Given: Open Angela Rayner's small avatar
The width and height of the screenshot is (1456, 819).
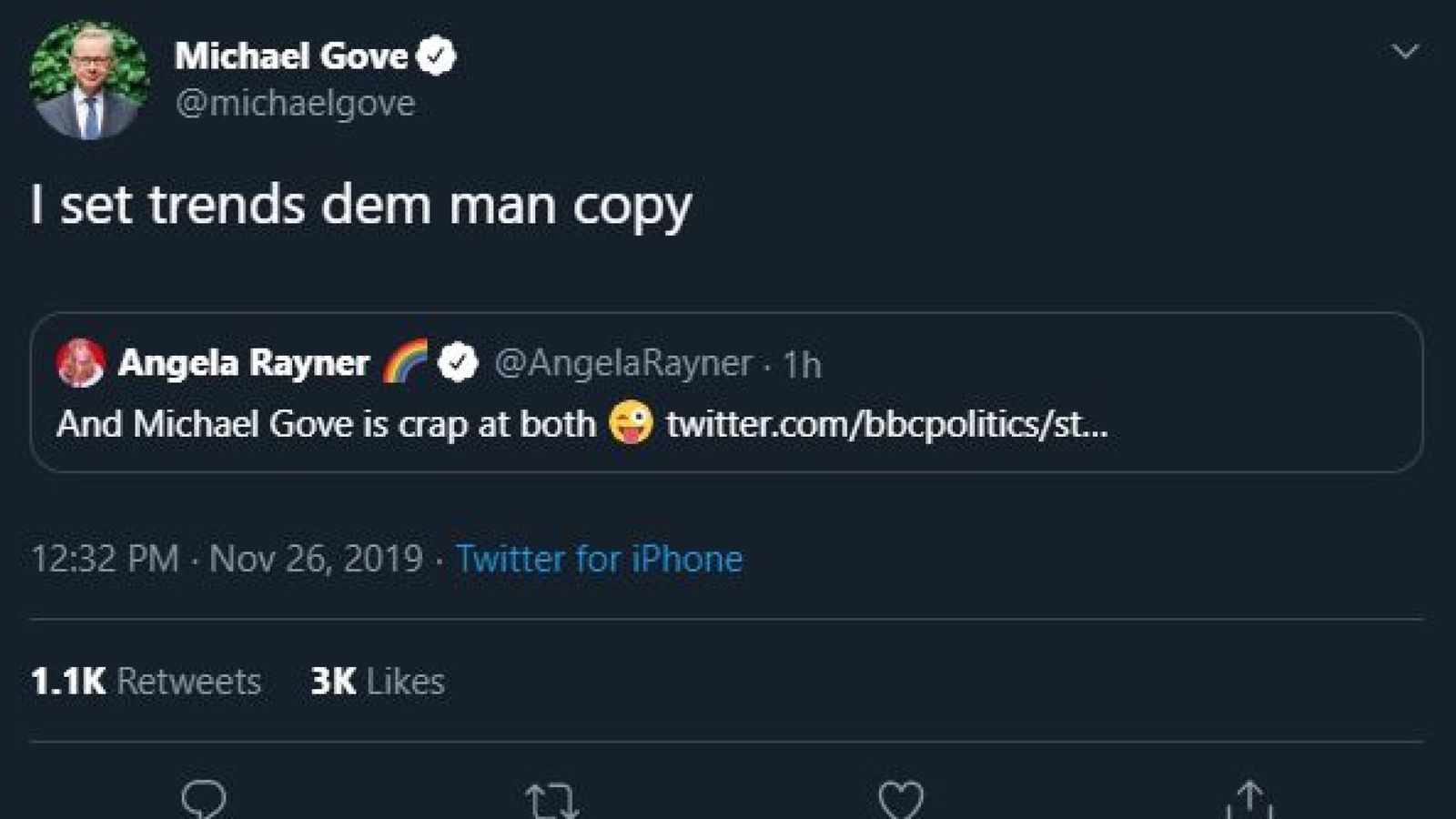Looking at the screenshot, I should click(x=80, y=362).
